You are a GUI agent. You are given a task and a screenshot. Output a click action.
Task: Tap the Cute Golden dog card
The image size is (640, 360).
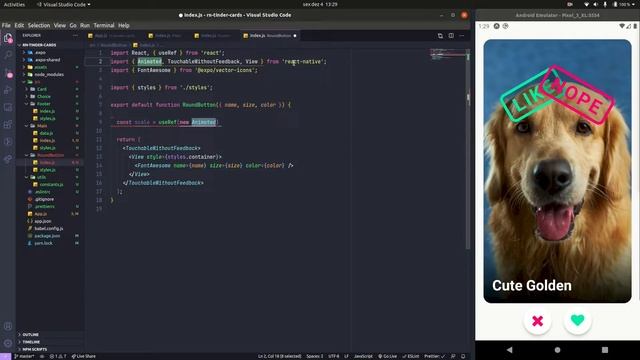pos(557,171)
